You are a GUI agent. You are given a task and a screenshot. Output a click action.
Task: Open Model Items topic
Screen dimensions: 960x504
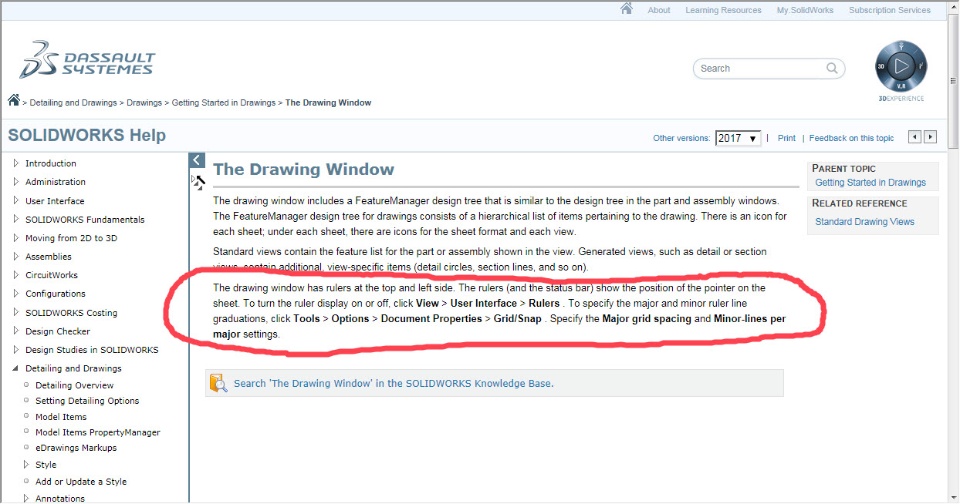pyautogui.click(x=61, y=416)
